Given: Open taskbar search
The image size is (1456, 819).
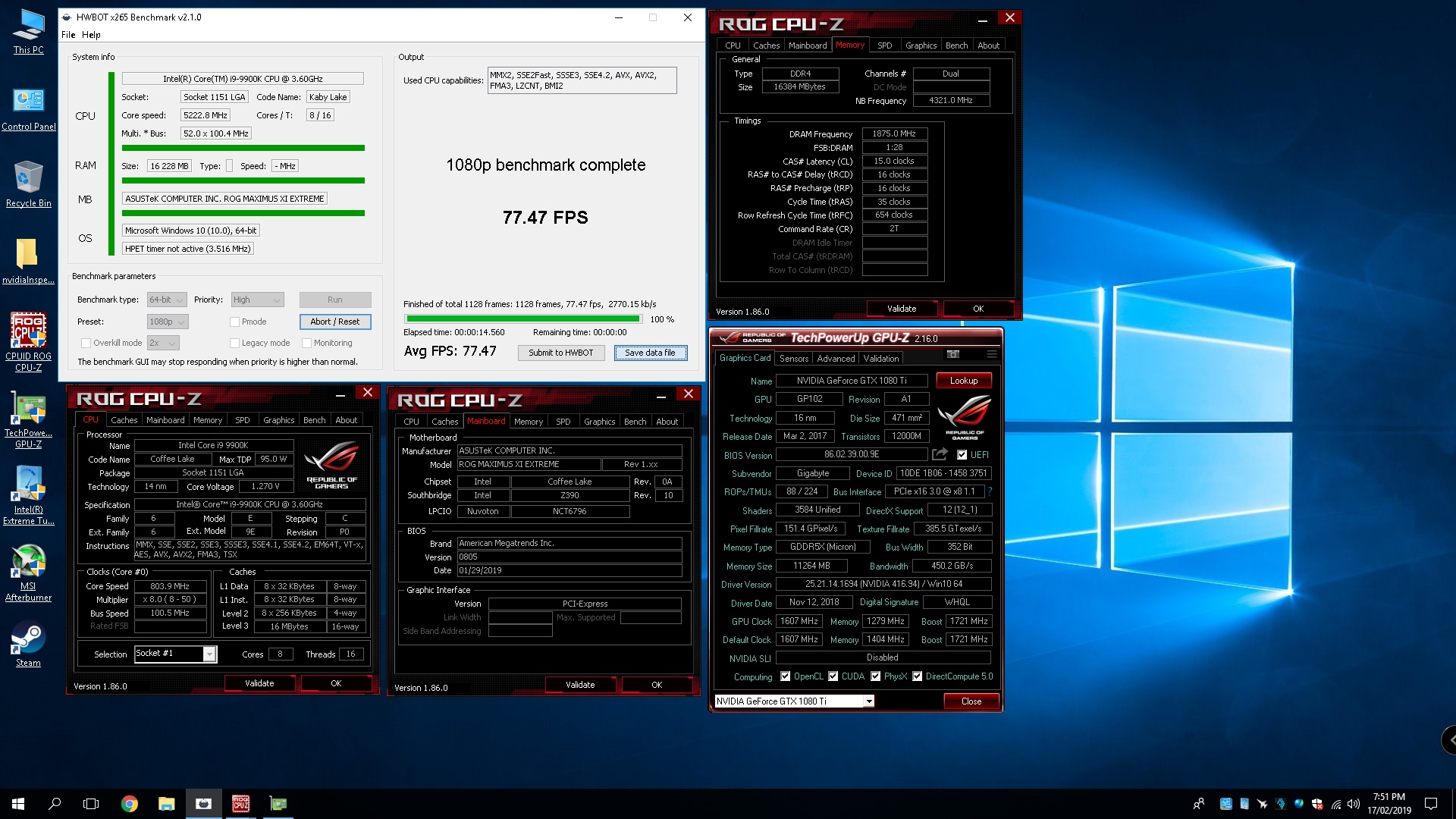Looking at the screenshot, I should pyautogui.click(x=55, y=804).
